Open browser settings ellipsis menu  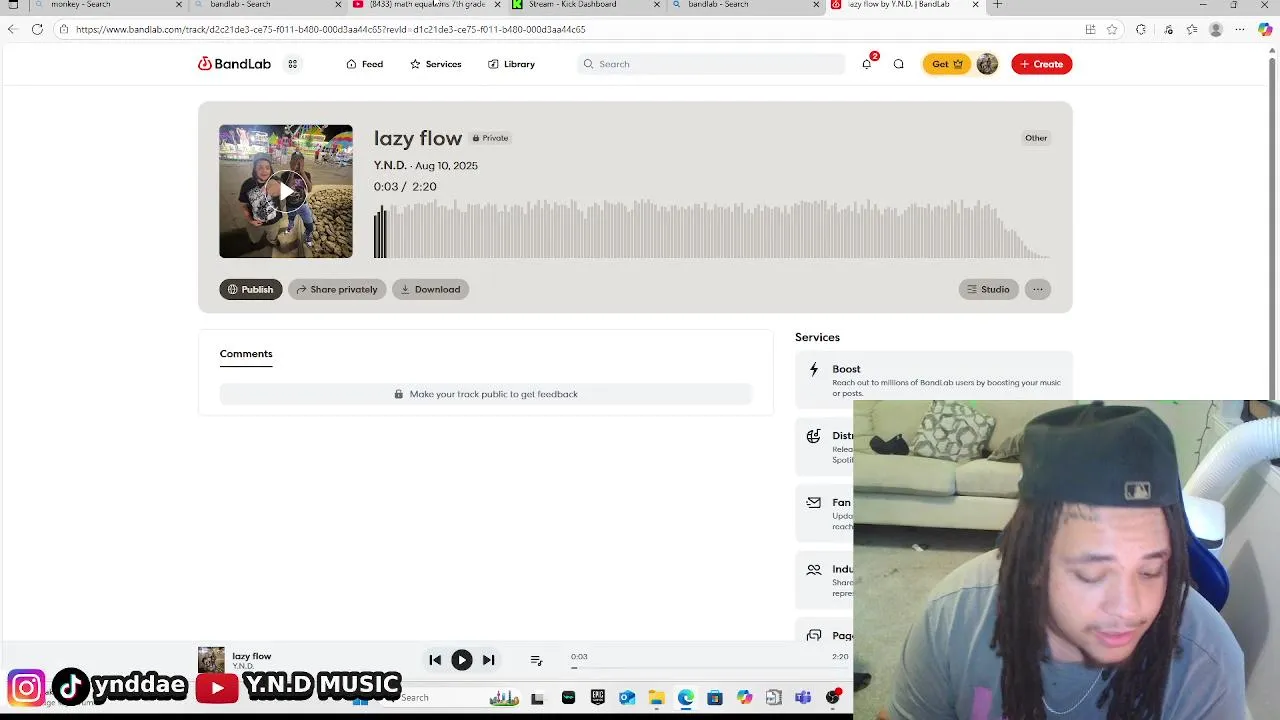1240,29
